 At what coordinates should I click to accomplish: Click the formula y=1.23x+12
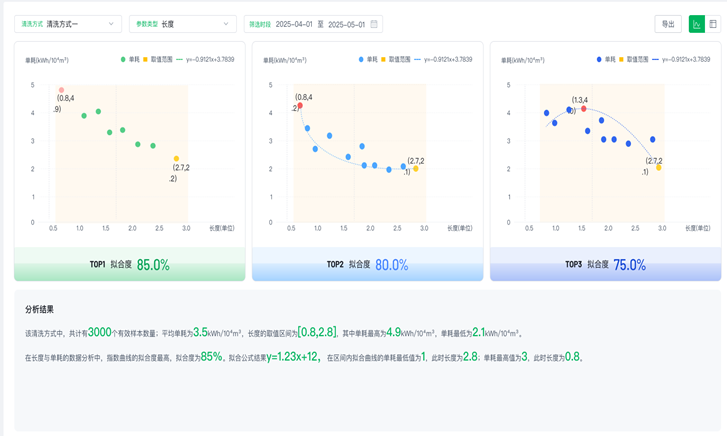(x=293, y=357)
